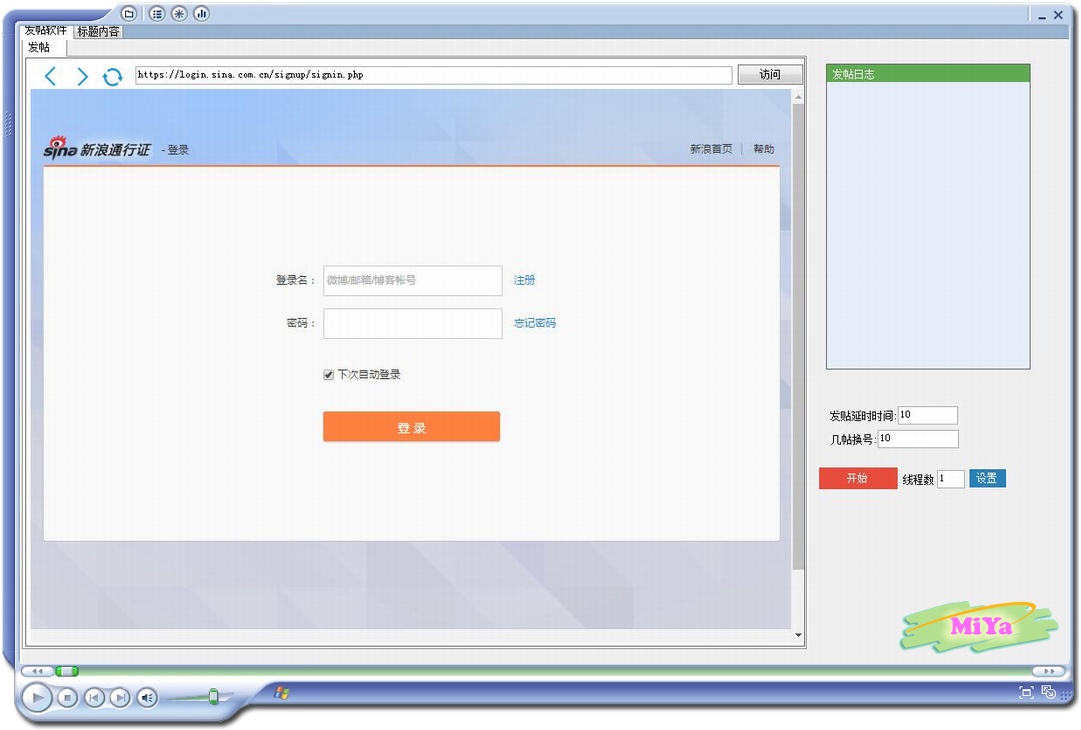
Task: Click the volume slider handle
Action: pyautogui.click(x=214, y=697)
